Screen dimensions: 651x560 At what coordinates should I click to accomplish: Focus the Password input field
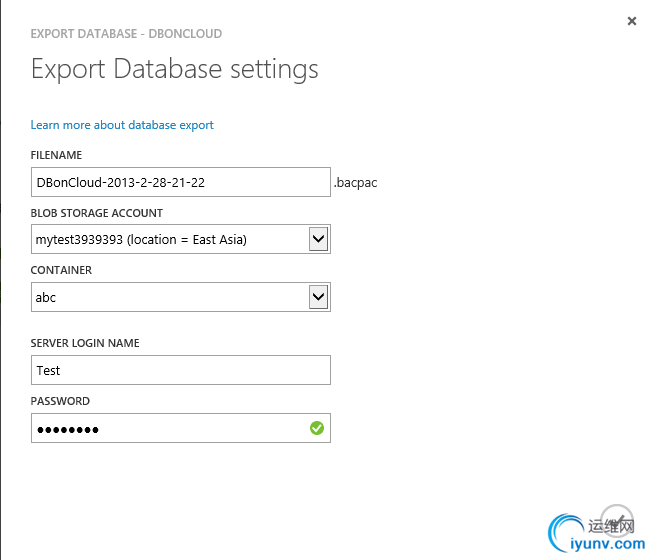click(x=170, y=428)
